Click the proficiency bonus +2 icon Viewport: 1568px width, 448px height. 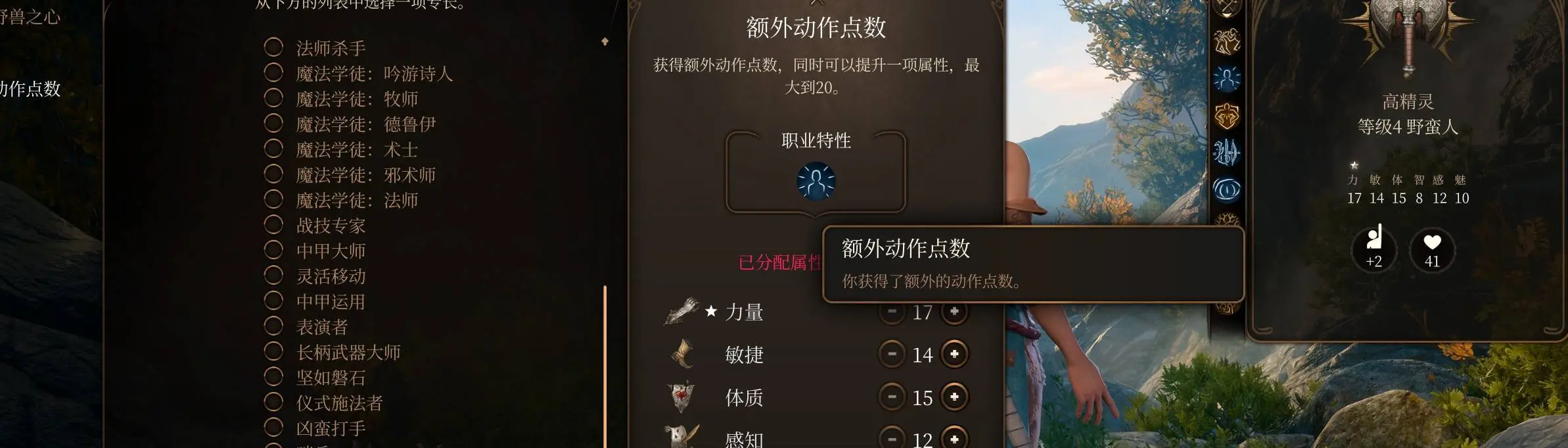coord(1373,249)
